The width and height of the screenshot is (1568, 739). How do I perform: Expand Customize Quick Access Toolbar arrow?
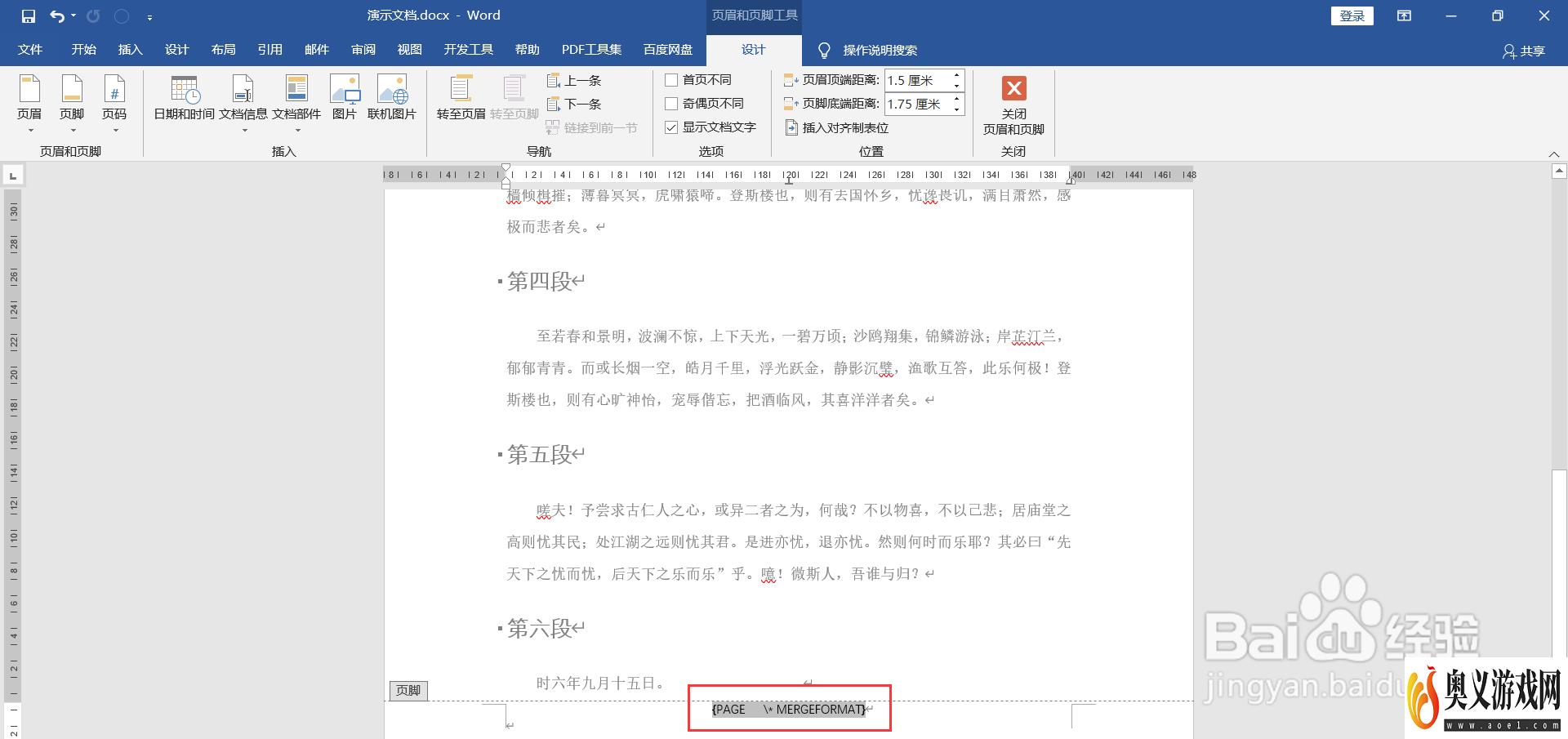tap(149, 16)
